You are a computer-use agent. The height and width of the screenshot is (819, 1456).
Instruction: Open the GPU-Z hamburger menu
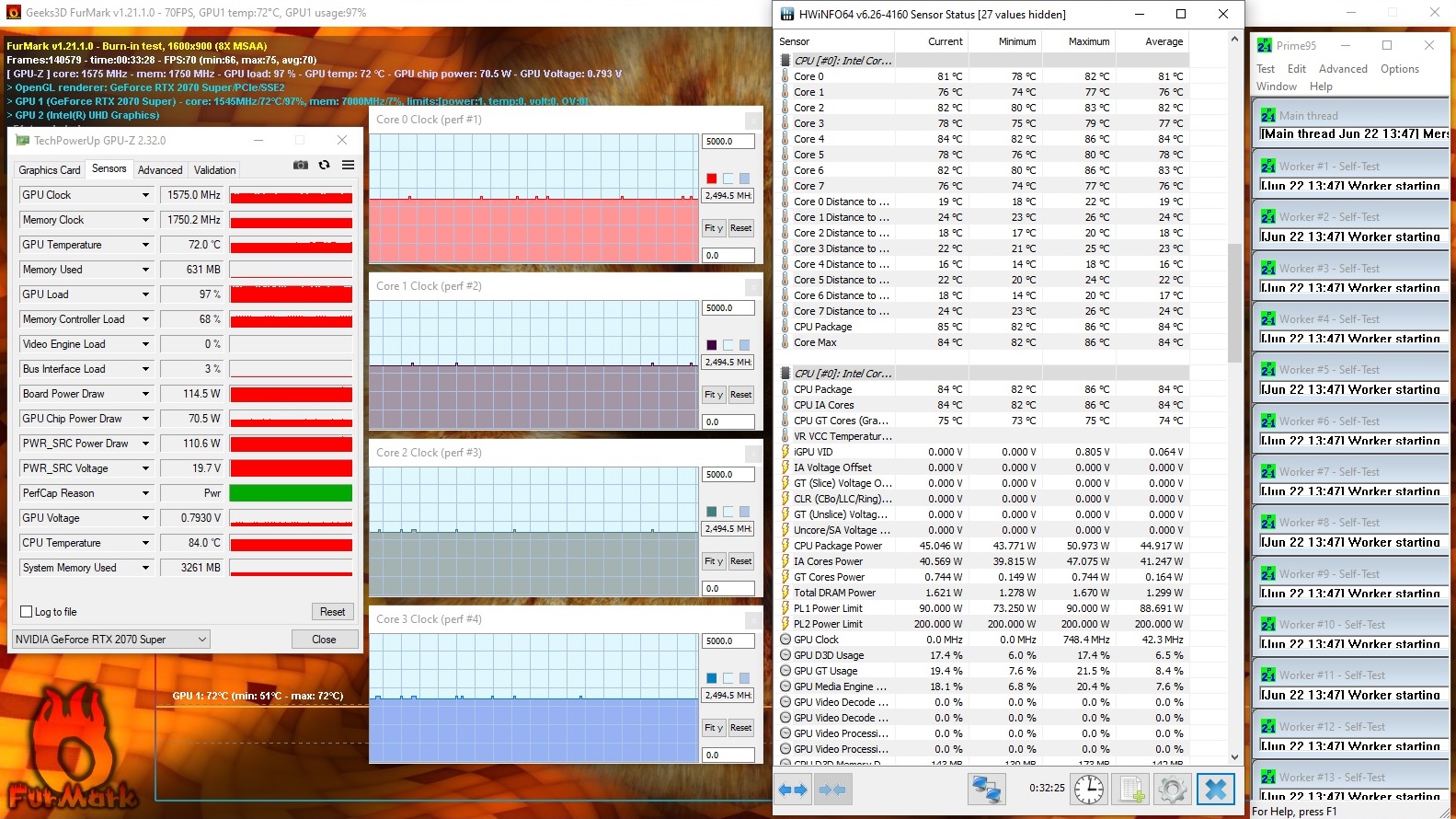click(348, 166)
